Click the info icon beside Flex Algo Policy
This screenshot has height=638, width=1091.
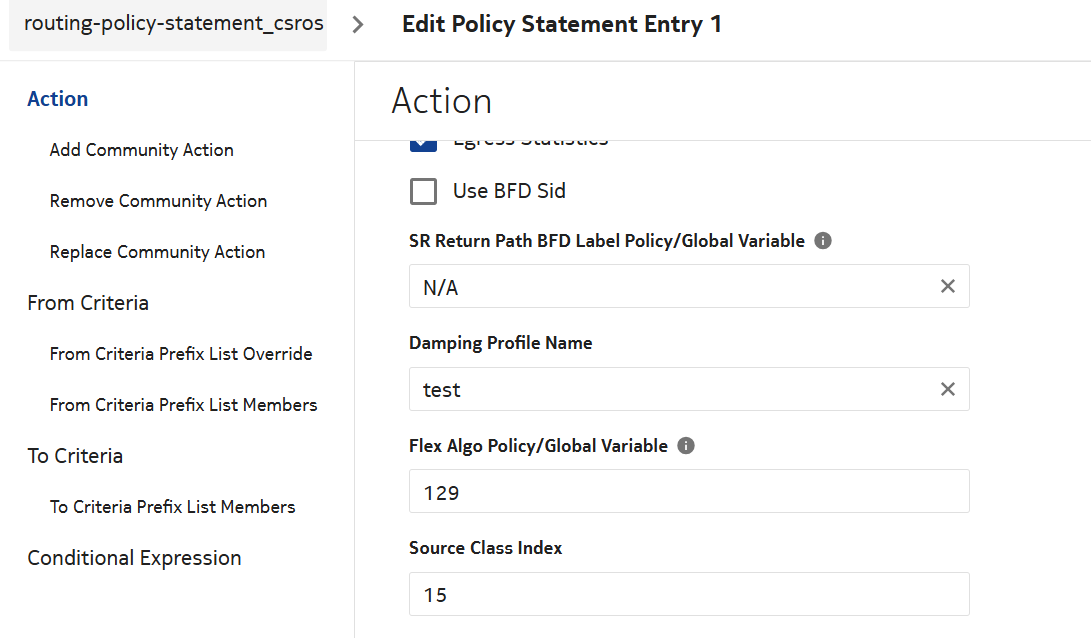pos(686,446)
